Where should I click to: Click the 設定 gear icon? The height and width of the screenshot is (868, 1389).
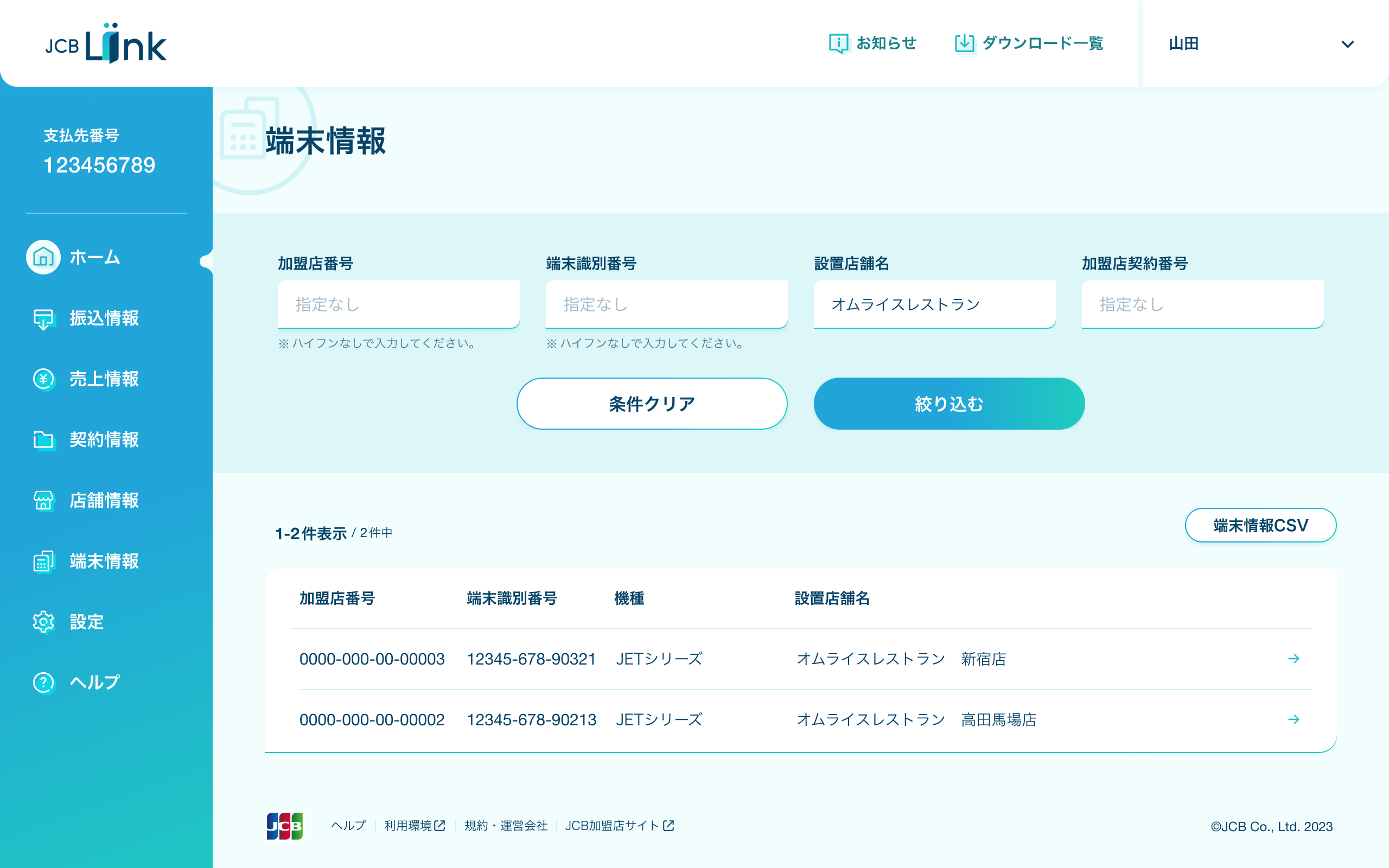coord(43,622)
